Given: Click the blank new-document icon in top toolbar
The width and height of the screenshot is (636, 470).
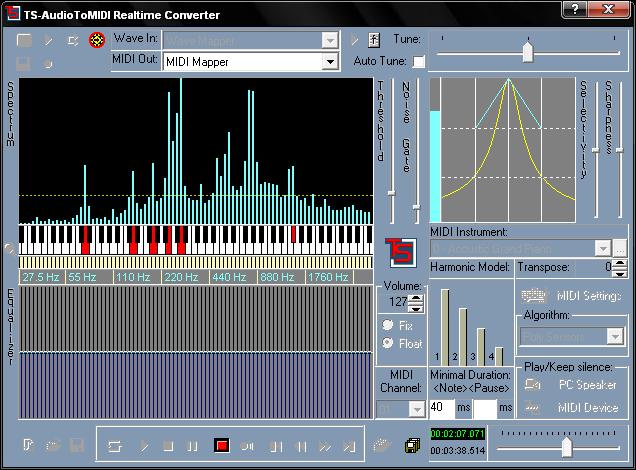Looking at the screenshot, I should (24, 40).
